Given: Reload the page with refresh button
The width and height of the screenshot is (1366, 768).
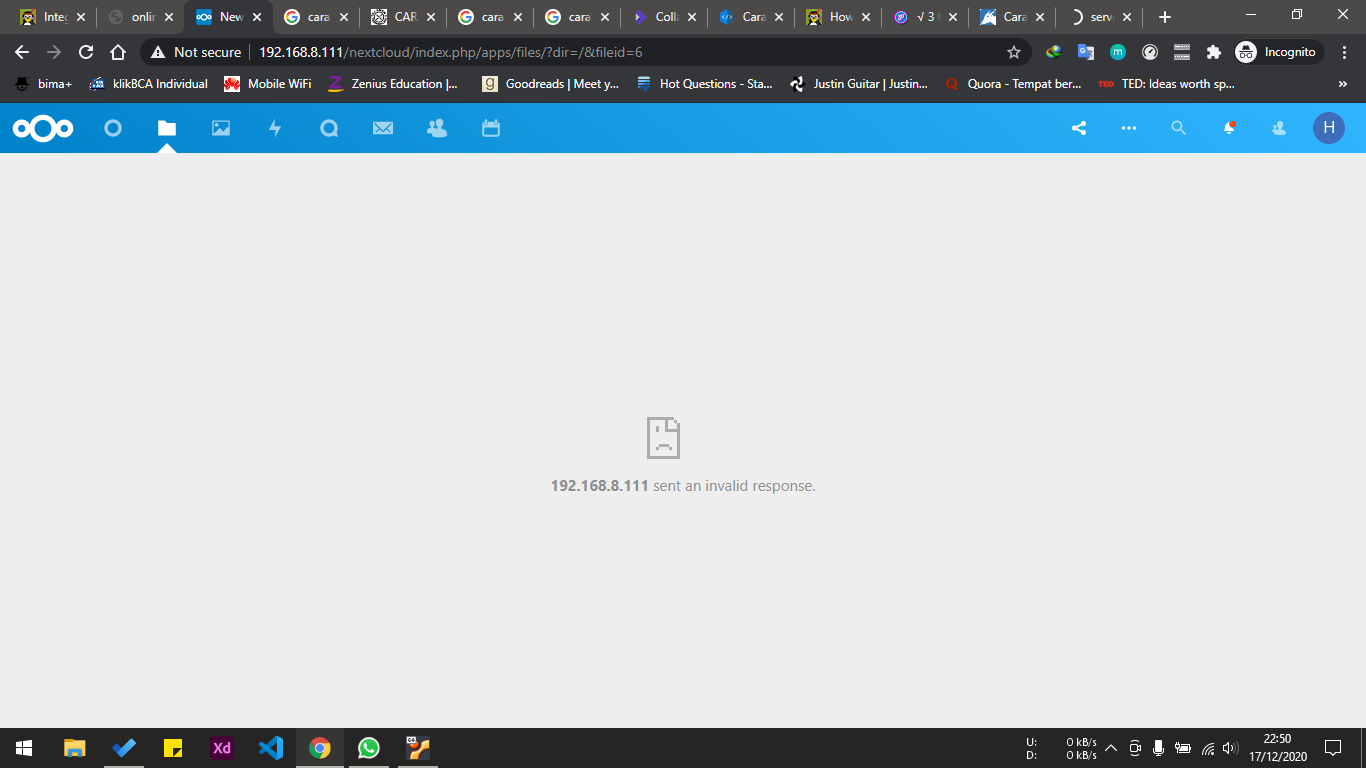Looking at the screenshot, I should [86, 52].
